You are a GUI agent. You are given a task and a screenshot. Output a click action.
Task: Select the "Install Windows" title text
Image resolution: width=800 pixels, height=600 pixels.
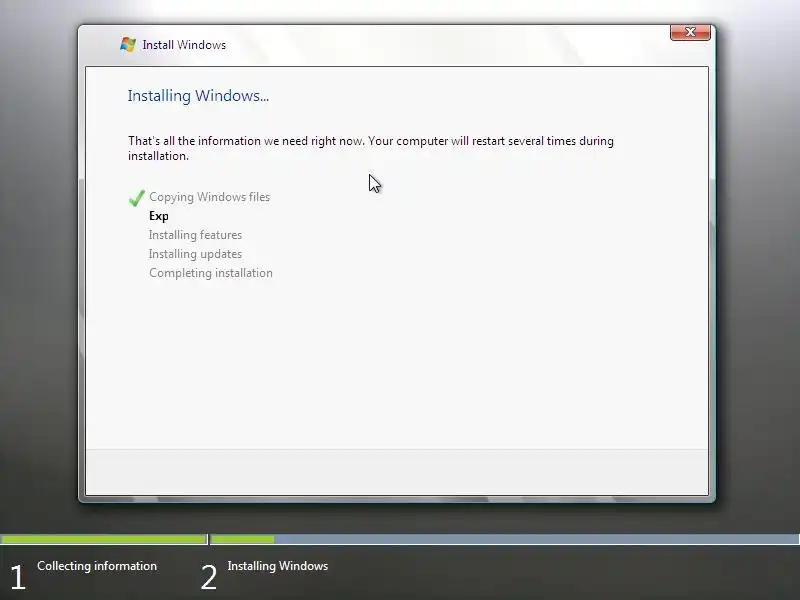coord(184,45)
